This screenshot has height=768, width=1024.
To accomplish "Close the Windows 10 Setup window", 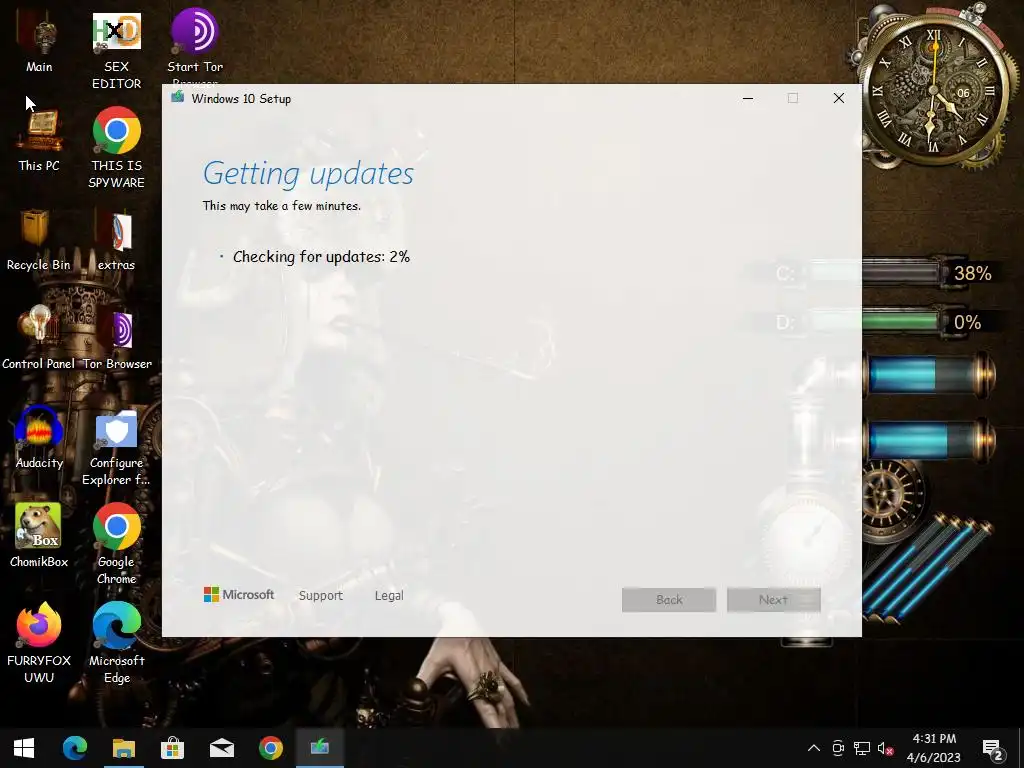I will coord(839,98).
